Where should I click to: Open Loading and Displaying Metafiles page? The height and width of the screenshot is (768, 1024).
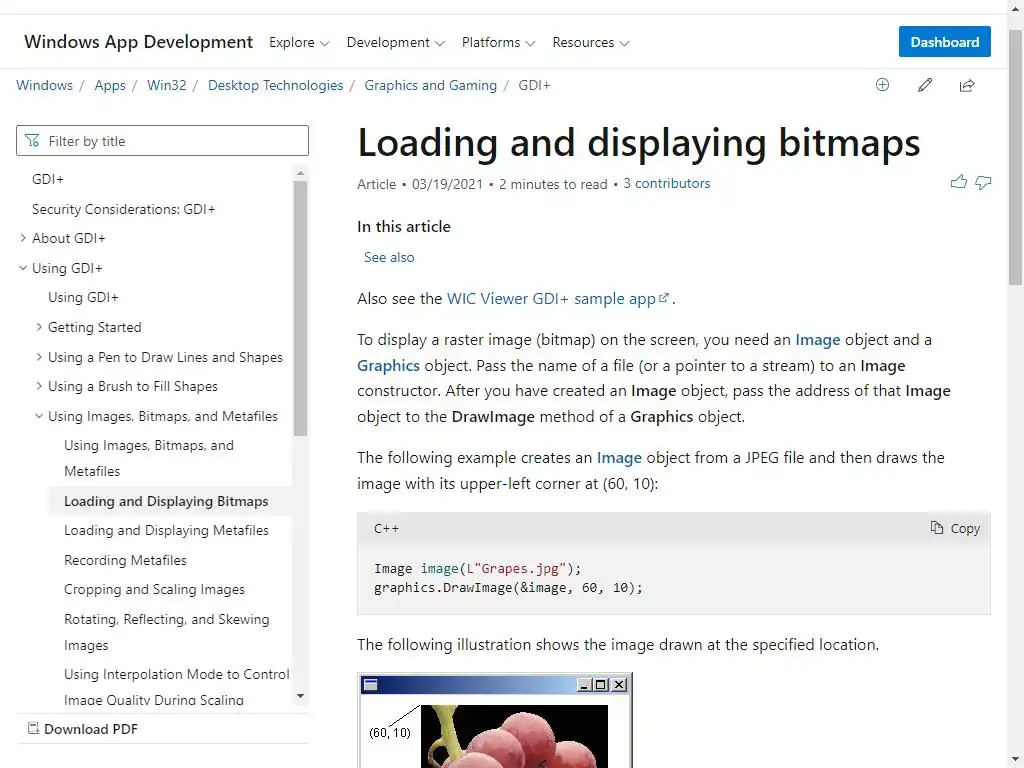pos(166,530)
